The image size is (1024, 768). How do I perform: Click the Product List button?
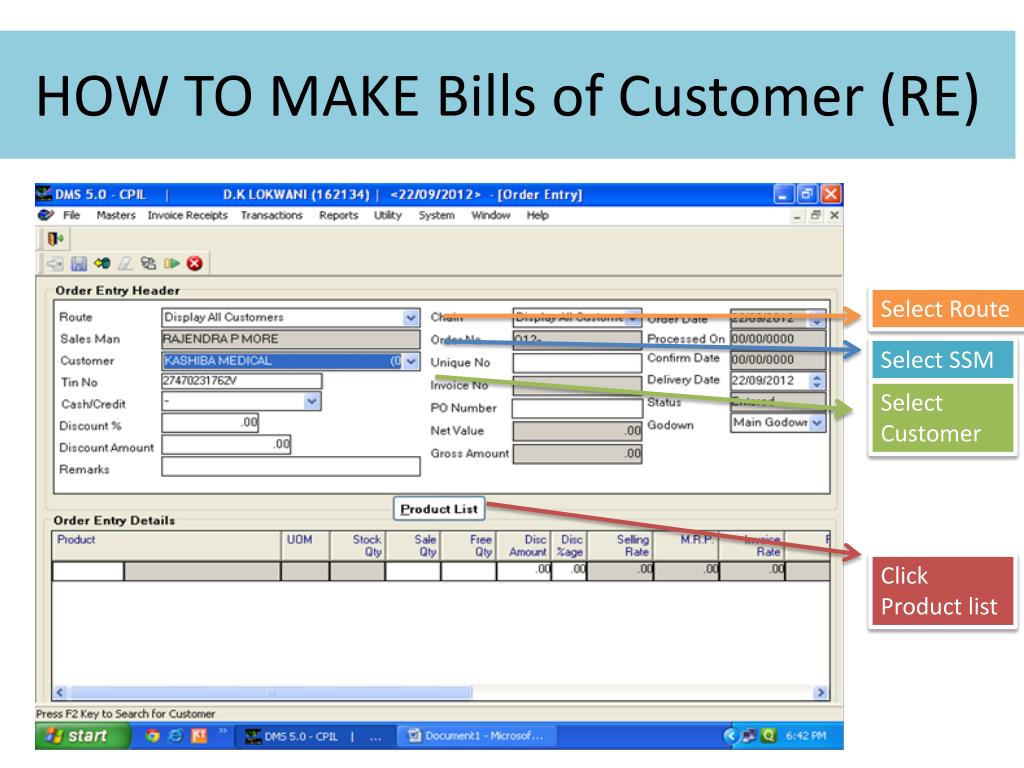point(439,509)
